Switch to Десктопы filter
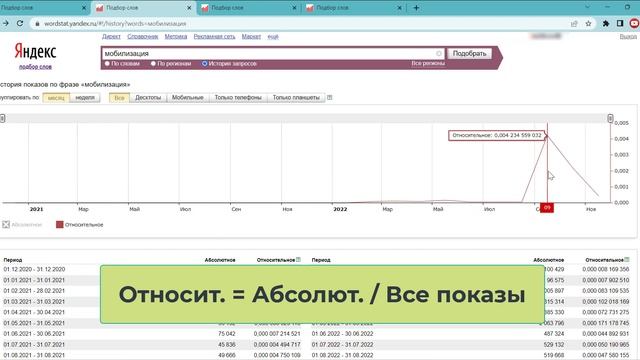This screenshot has width=640, height=360. coord(148,98)
